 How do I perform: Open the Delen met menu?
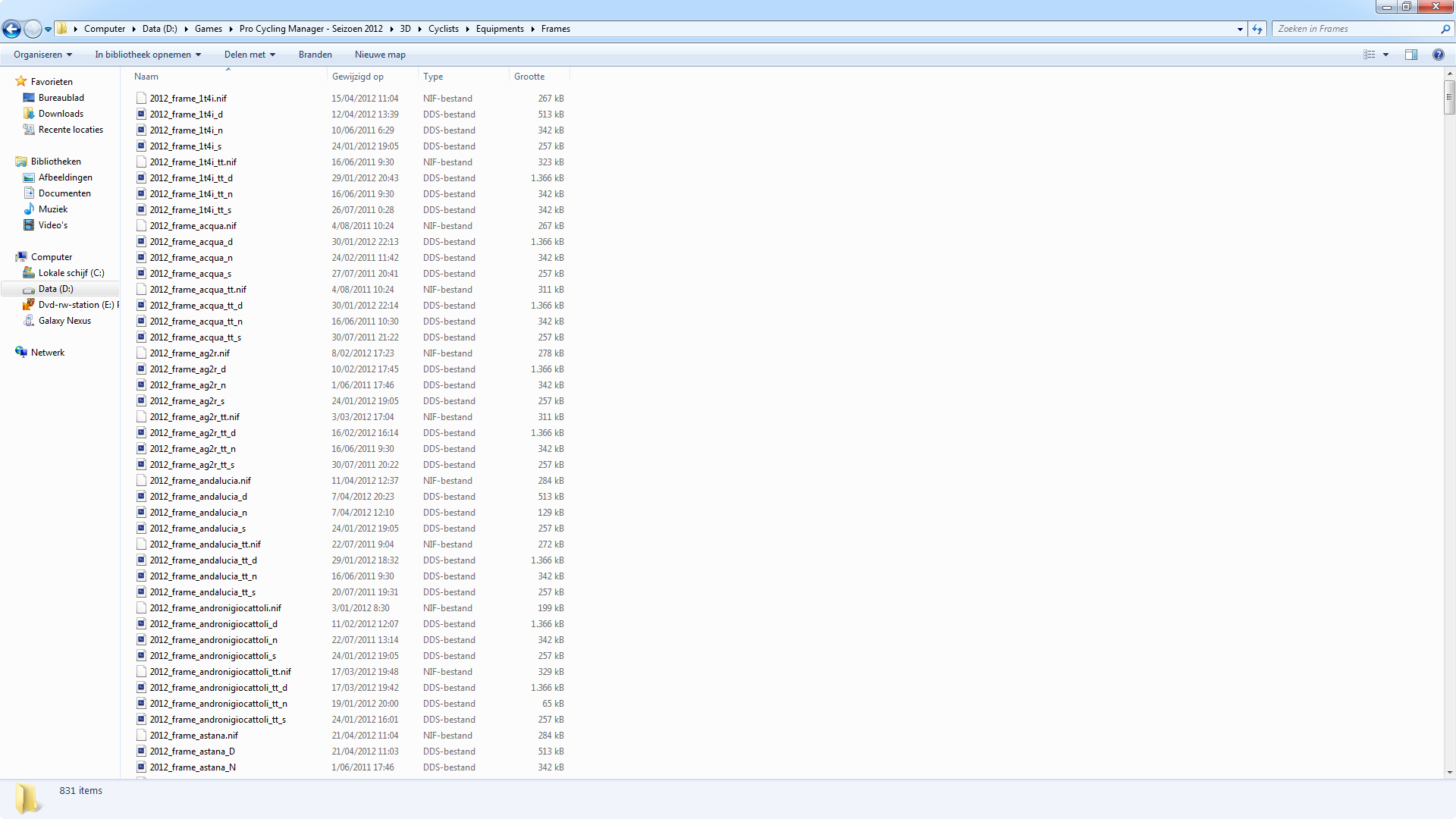click(249, 55)
